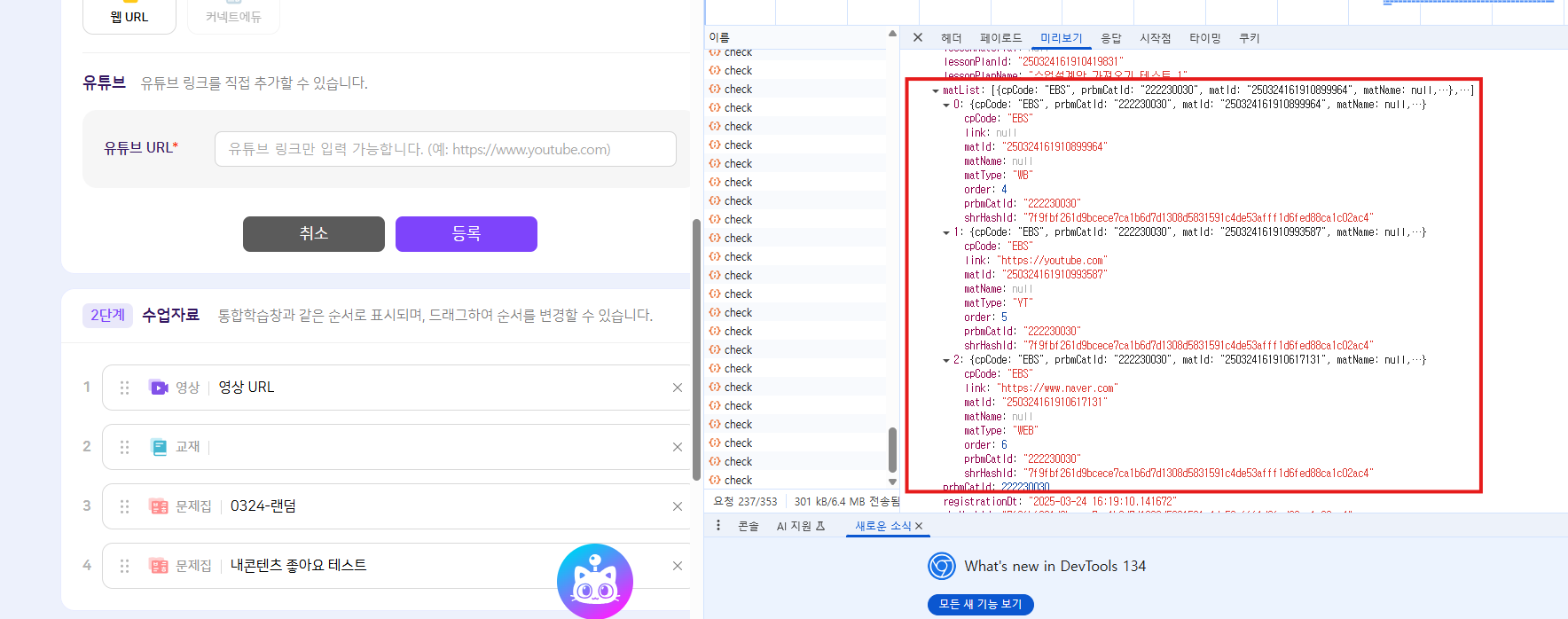Click the request list scrollbar thumb

pos(892,450)
